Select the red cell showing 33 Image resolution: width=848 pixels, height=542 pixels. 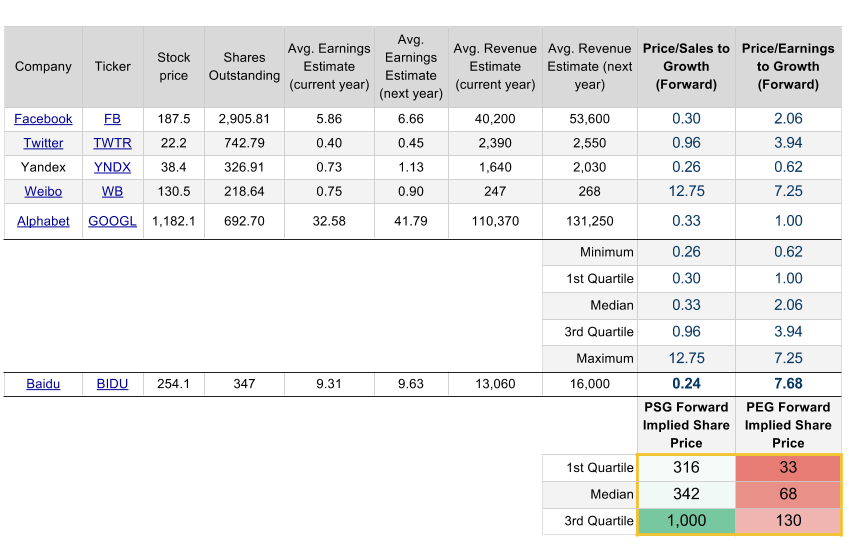(788, 467)
